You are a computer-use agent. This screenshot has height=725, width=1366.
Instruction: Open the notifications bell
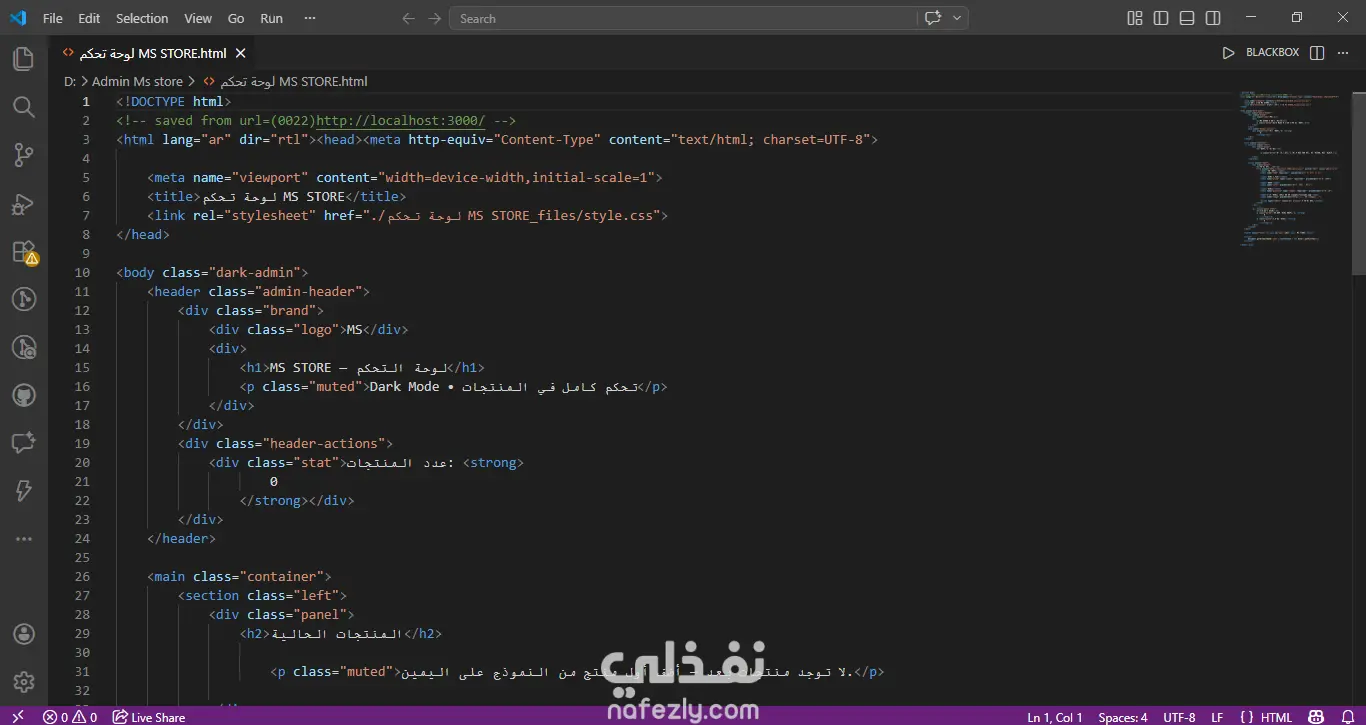[1348, 717]
